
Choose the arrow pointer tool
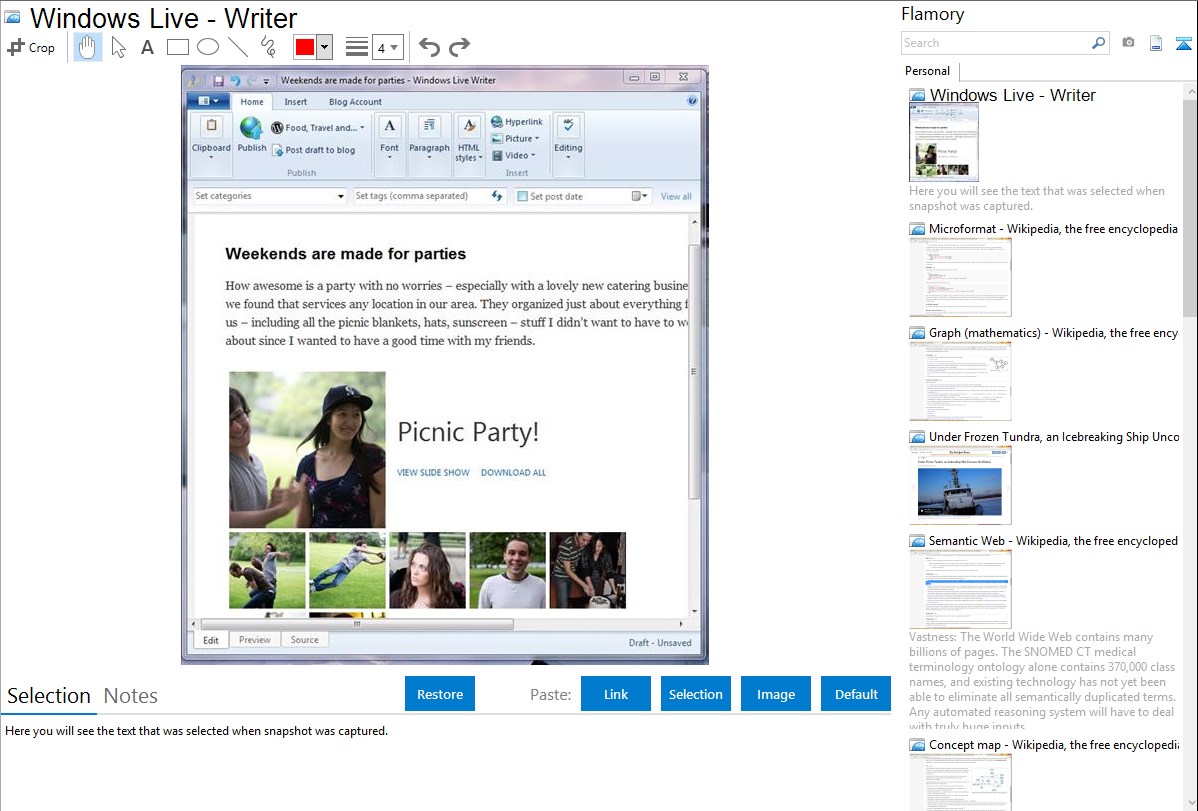coord(118,47)
